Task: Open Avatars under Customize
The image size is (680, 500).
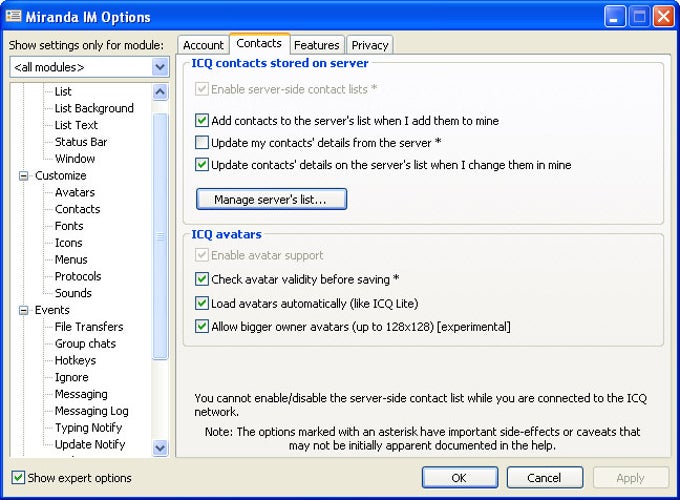Action: (75, 192)
